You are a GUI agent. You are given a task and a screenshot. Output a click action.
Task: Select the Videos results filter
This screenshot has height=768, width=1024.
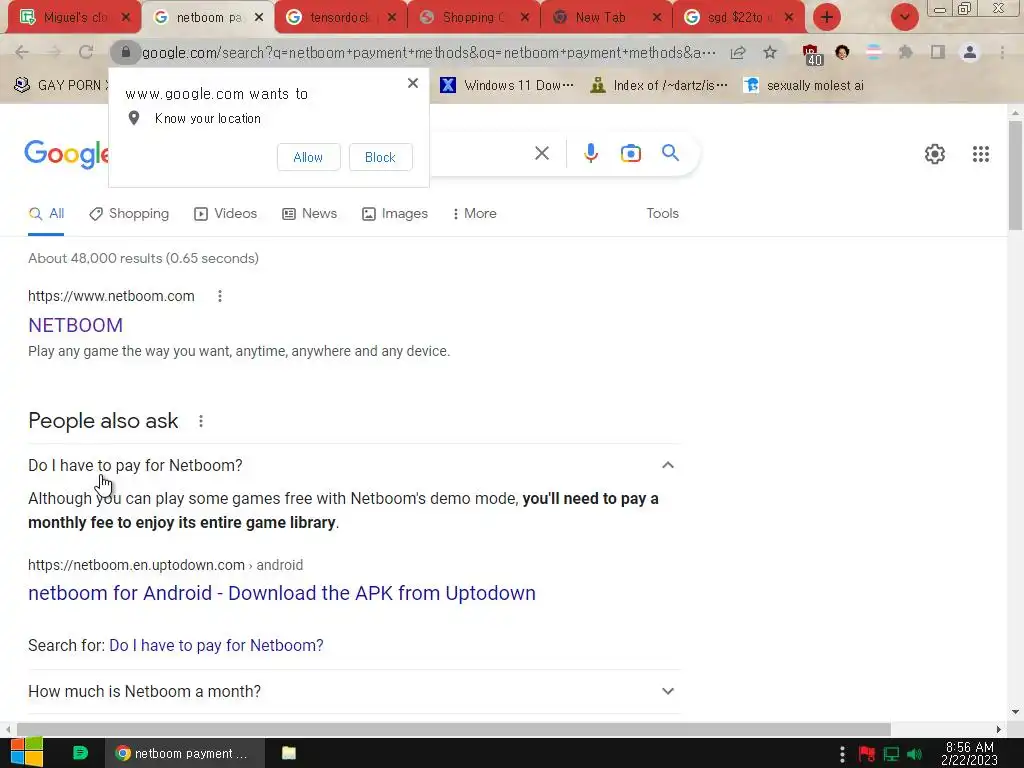tap(226, 214)
